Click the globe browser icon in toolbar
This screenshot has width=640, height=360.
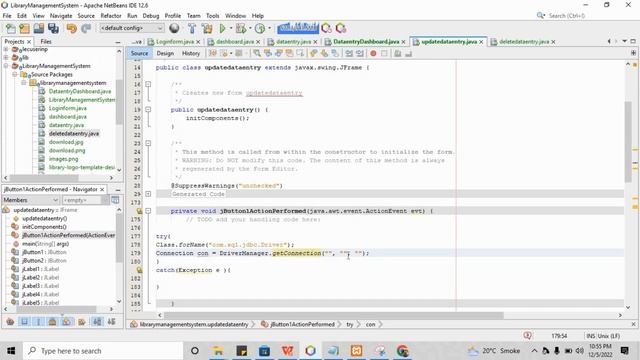(x=174, y=28)
